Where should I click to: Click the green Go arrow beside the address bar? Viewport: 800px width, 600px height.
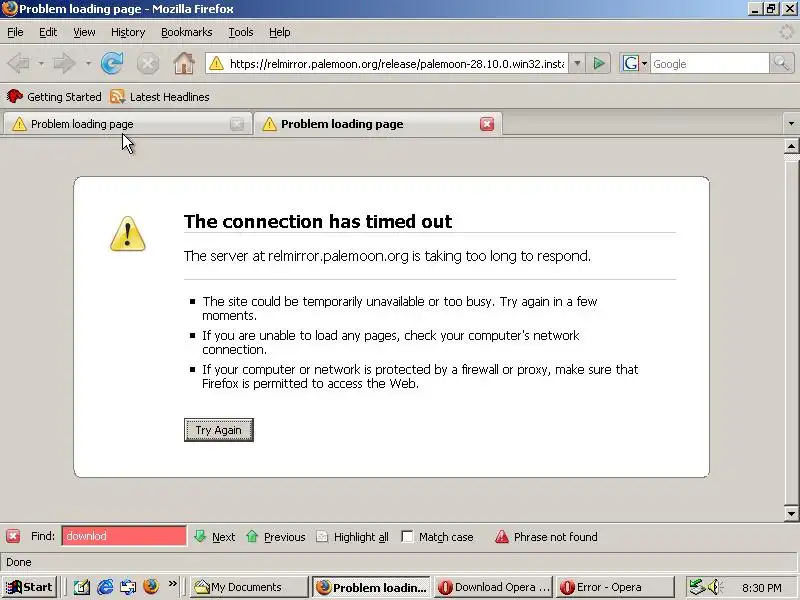pyautogui.click(x=598, y=64)
